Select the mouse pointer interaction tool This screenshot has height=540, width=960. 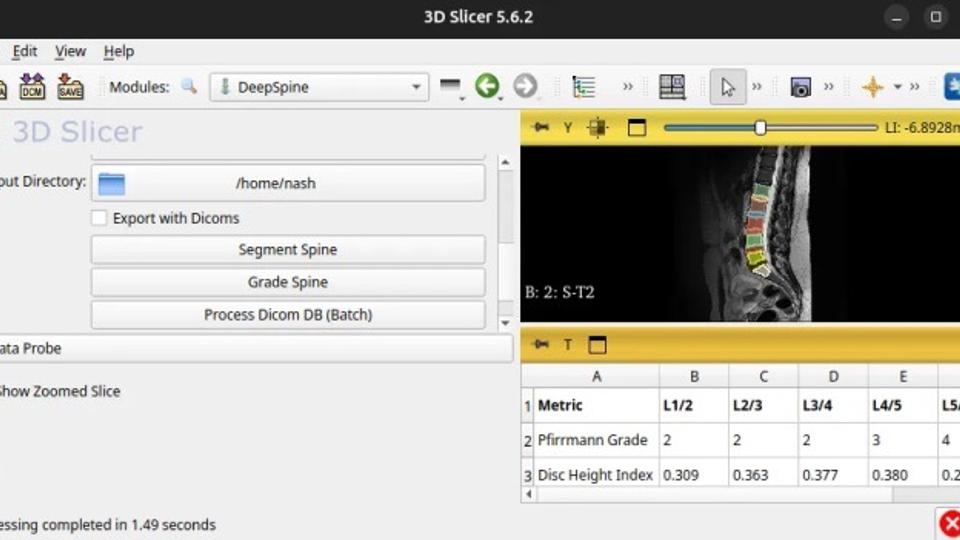click(727, 87)
